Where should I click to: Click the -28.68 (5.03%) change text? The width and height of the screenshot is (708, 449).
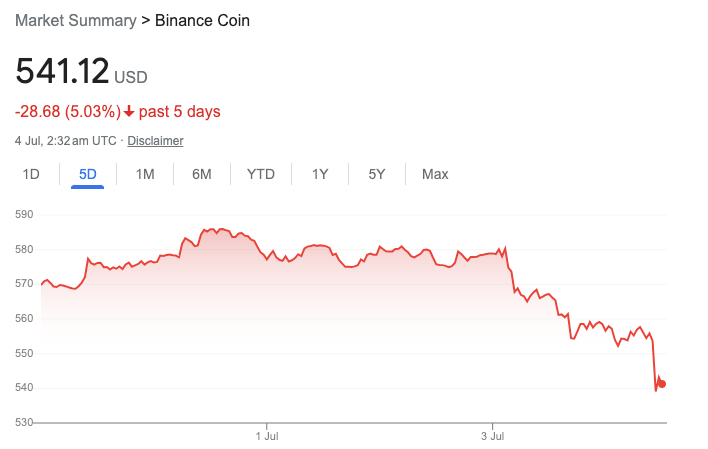67,111
